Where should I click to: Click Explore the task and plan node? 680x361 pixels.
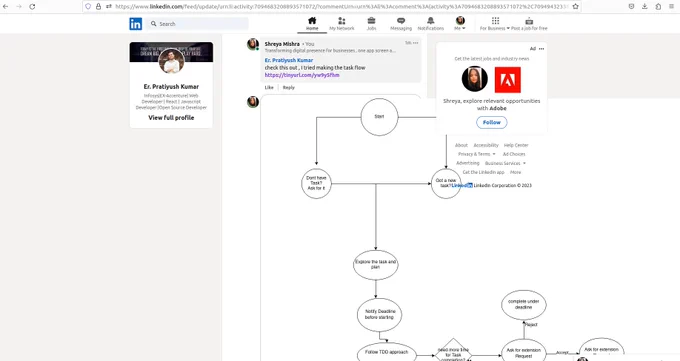tap(376, 264)
